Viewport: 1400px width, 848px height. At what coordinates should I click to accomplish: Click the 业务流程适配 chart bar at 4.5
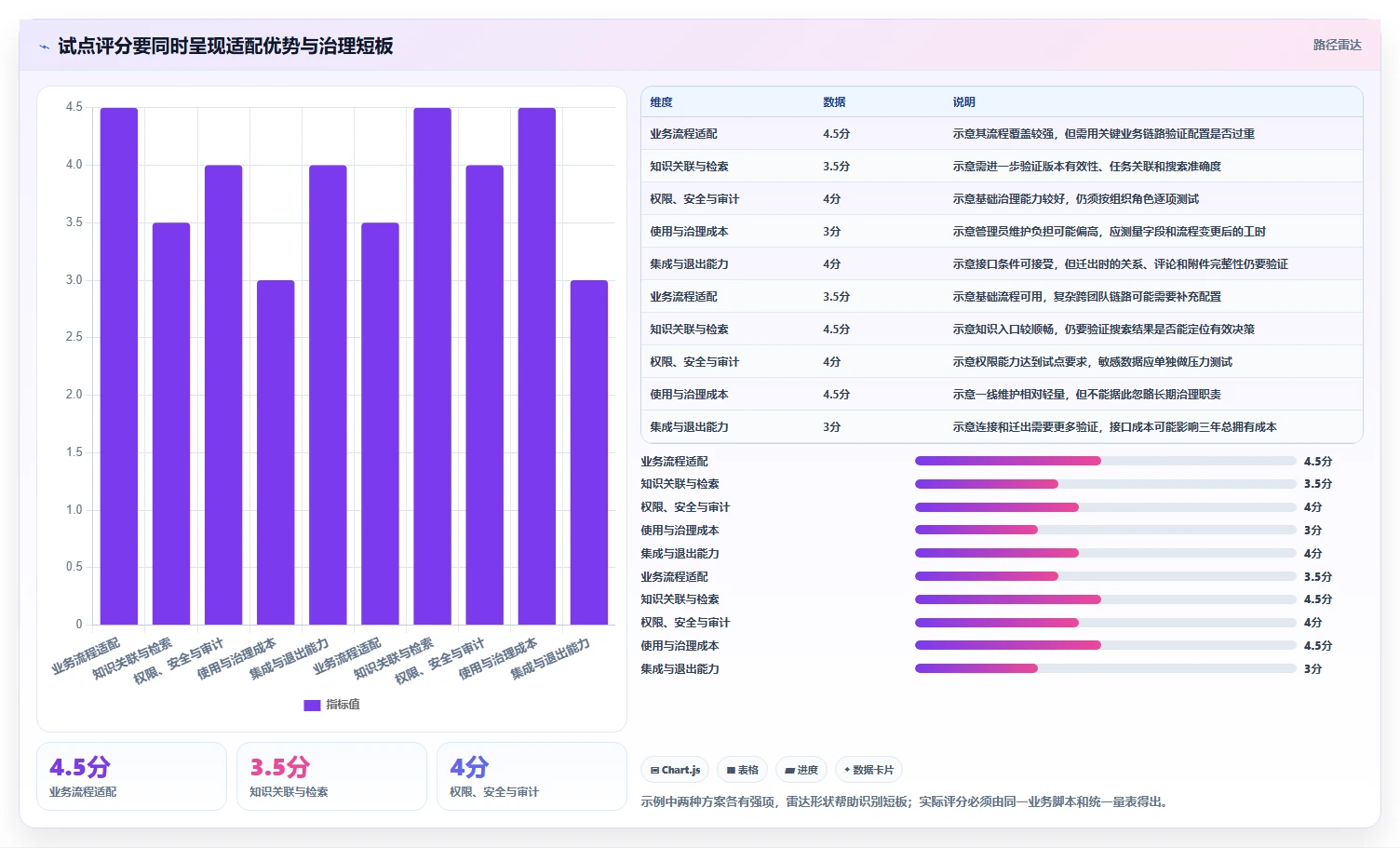119,366
